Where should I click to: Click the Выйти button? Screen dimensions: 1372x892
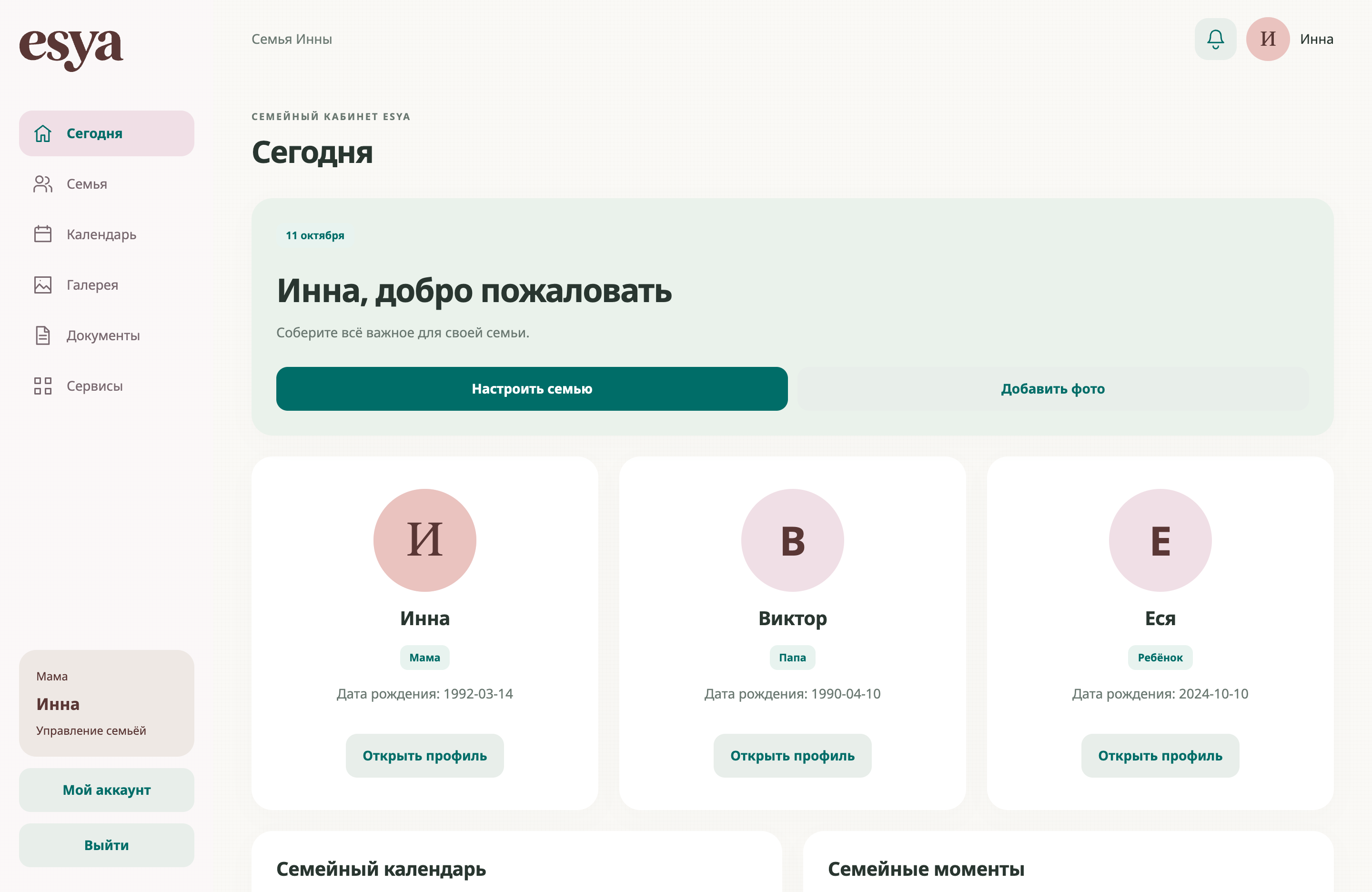[107, 845]
